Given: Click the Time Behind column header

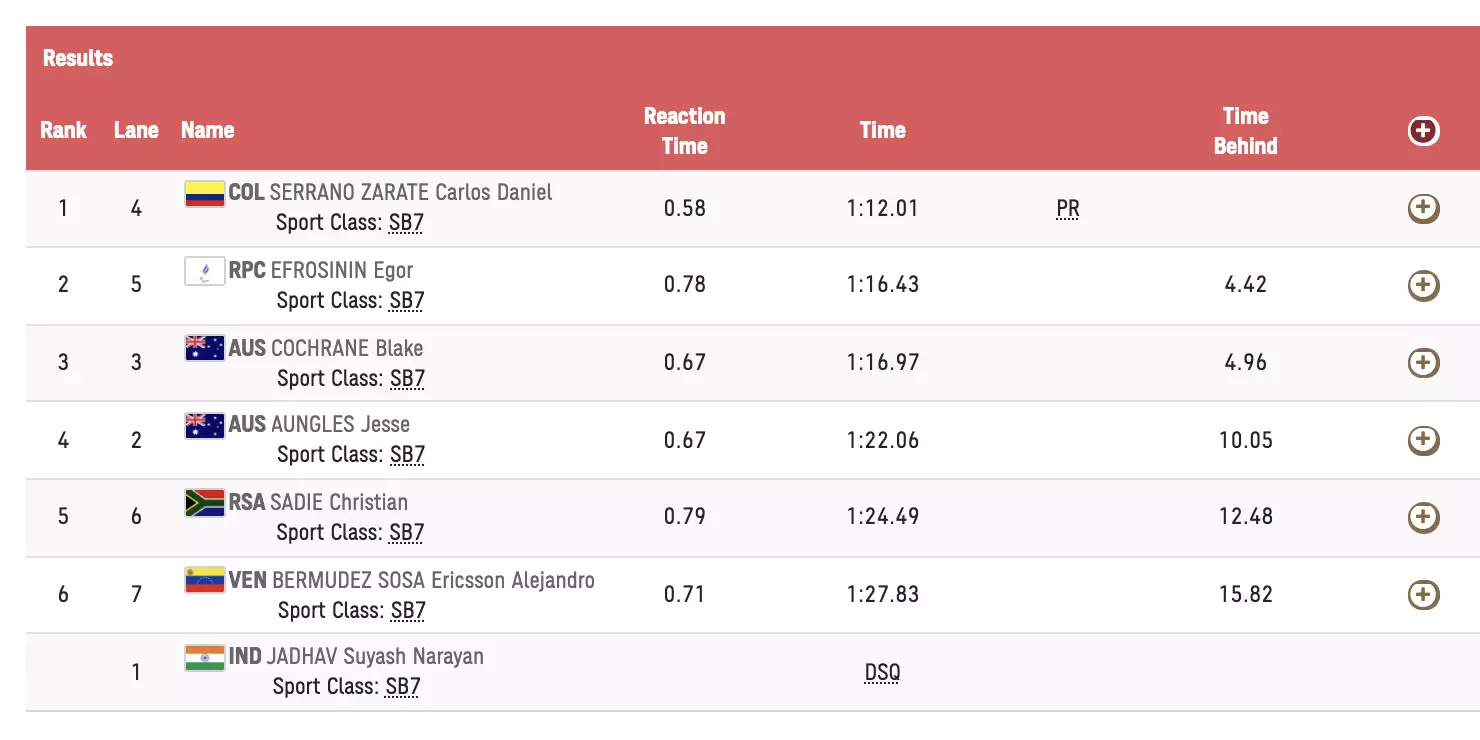Looking at the screenshot, I should click(x=1245, y=131).
